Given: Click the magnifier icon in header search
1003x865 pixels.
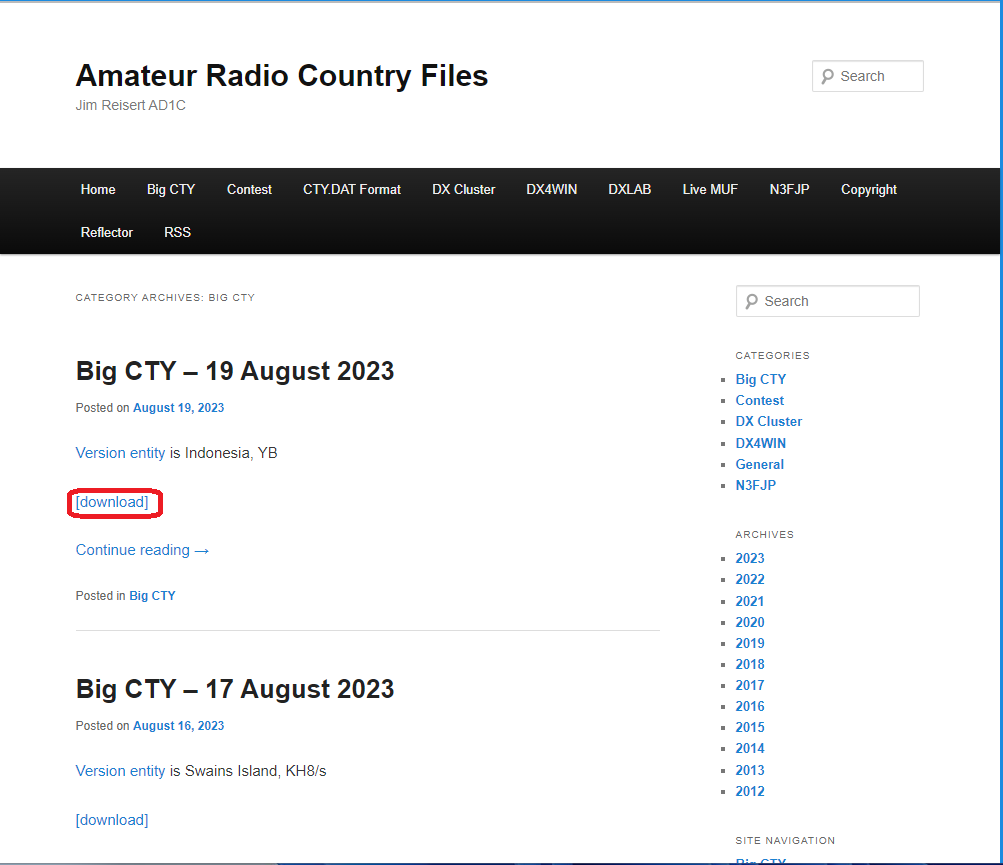Looking at the screenshot, I should [827, 76].
